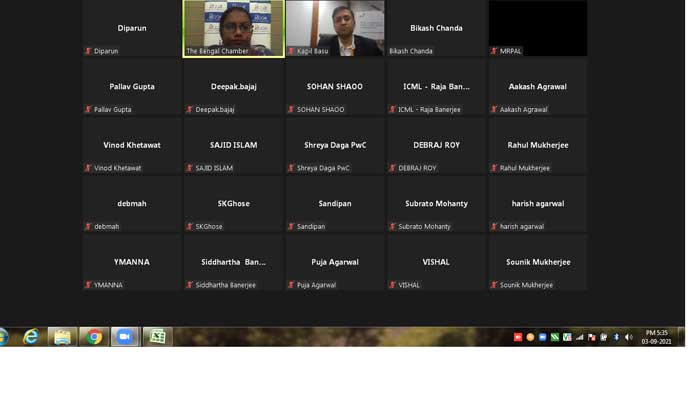Launch Google Chrome from the taskbar
Image resolution: width=700 pixels, height=394 pixels.
[94, 336]
